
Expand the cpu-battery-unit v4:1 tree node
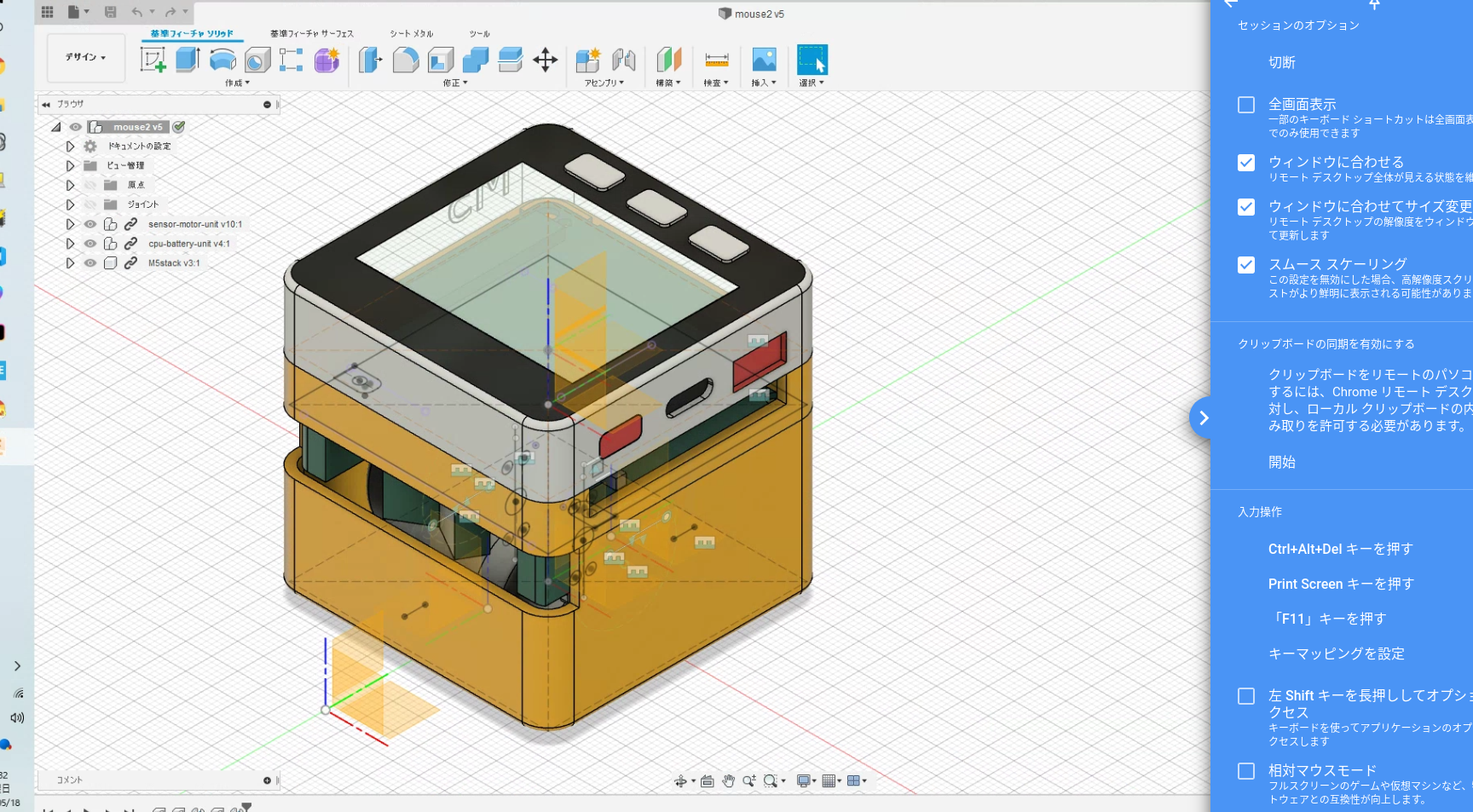tap(70, 244)
